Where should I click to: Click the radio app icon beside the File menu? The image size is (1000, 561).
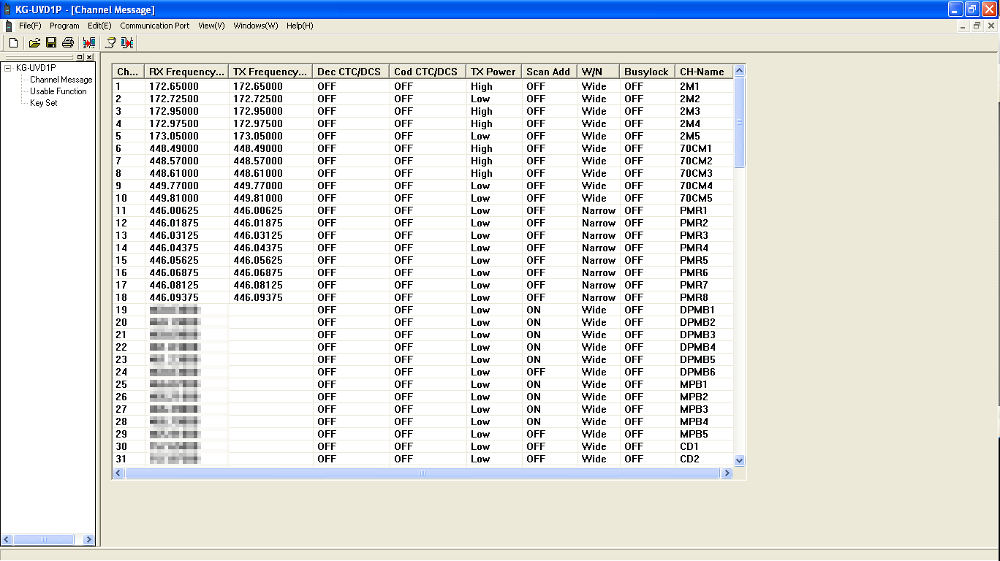(8, 26)
